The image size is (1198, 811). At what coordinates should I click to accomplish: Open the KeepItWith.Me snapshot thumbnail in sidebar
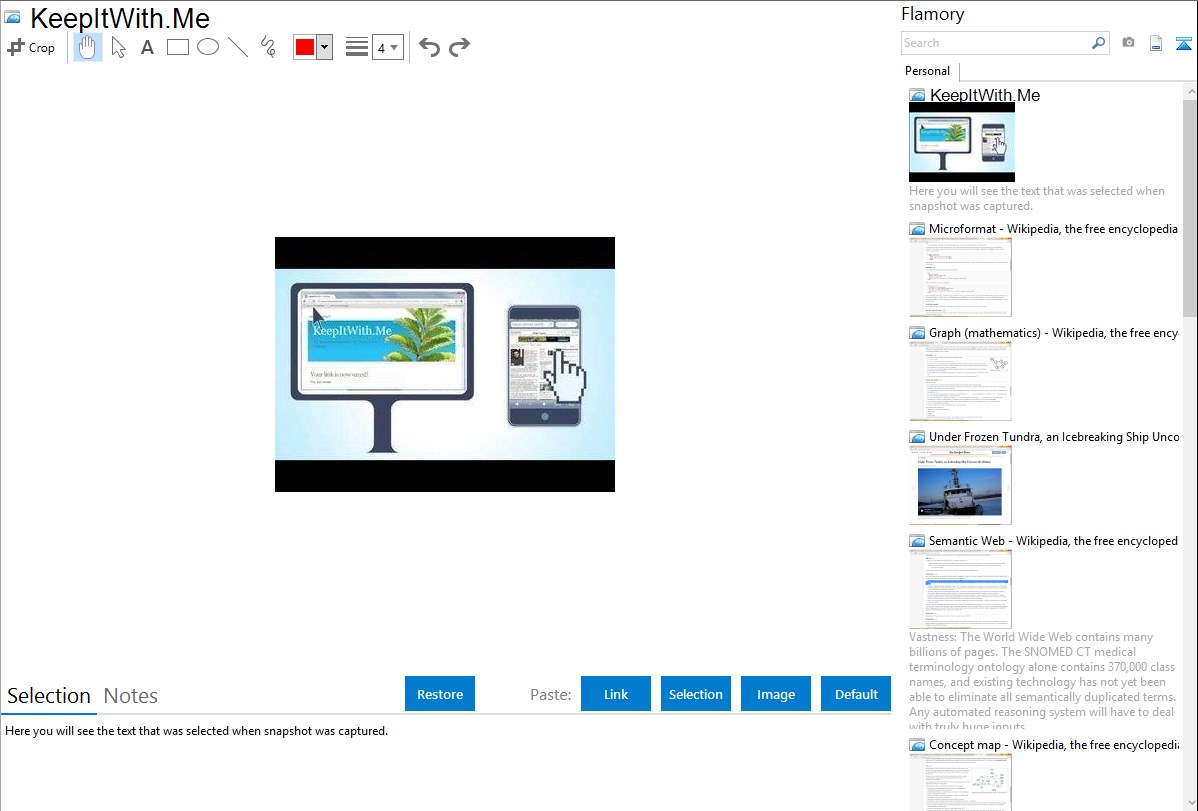tap(962, 142)
